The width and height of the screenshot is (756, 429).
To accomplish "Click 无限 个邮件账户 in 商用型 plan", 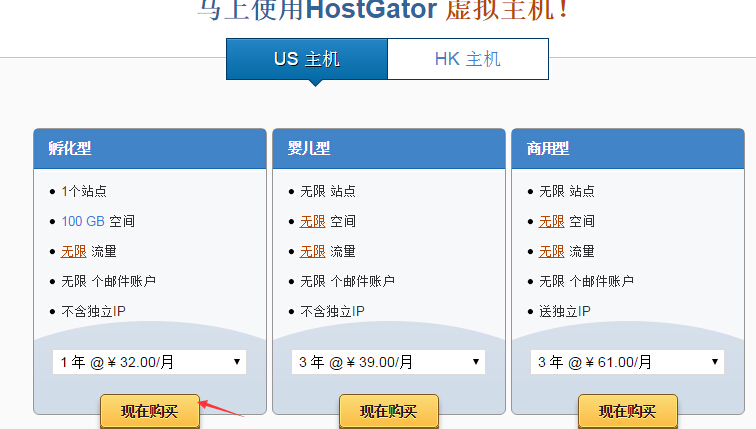I will [586, 281].
